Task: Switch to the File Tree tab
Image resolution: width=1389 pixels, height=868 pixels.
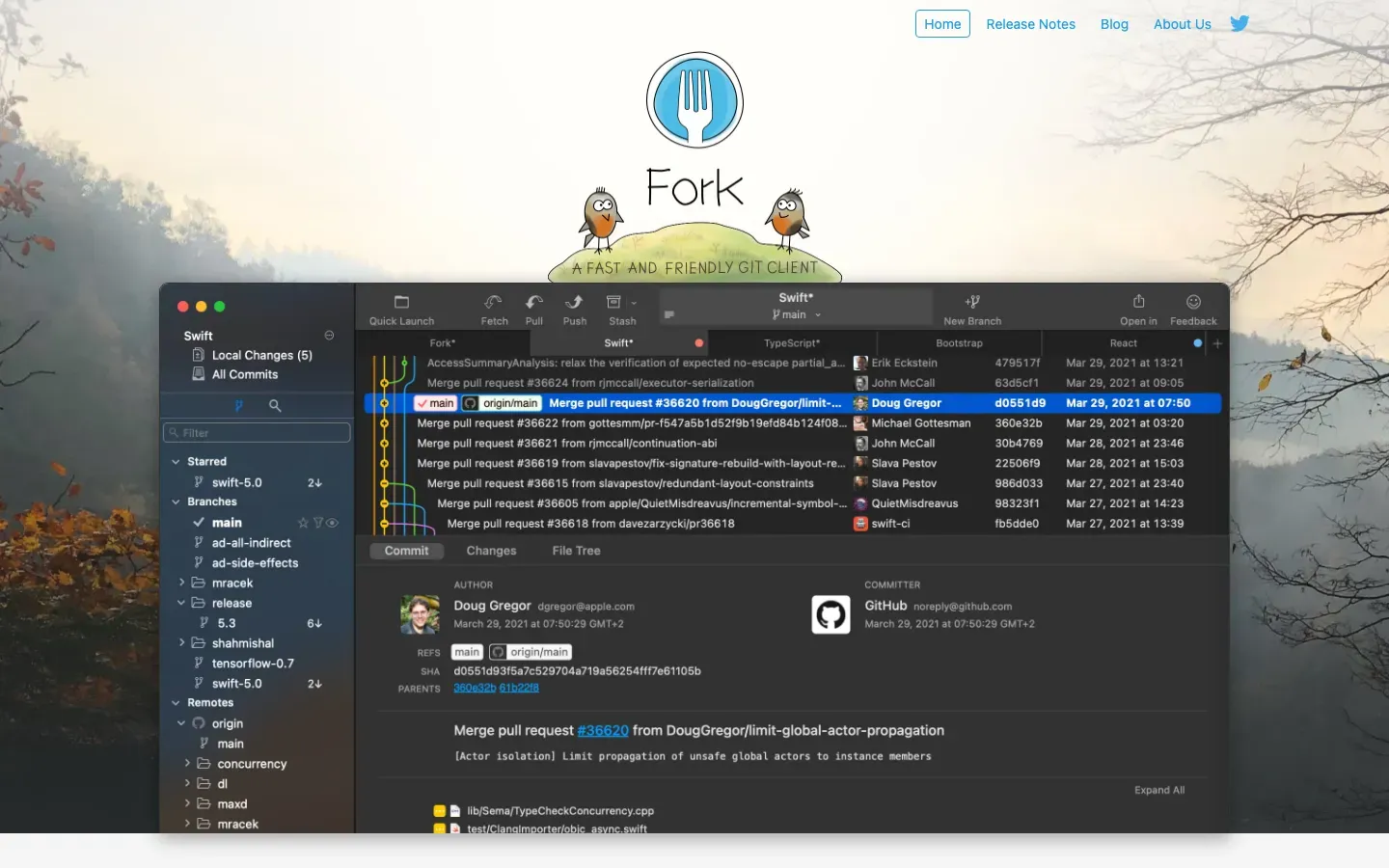Action: (x=576, y=551)
